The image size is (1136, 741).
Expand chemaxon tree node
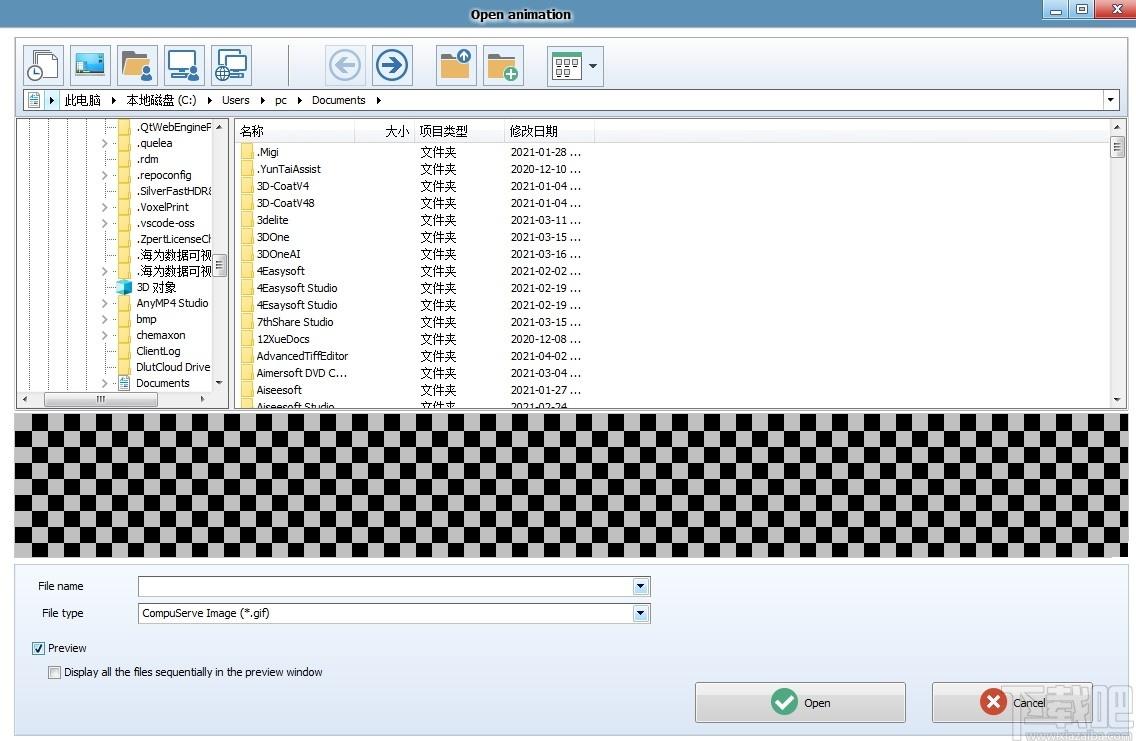tap(104, 335)
